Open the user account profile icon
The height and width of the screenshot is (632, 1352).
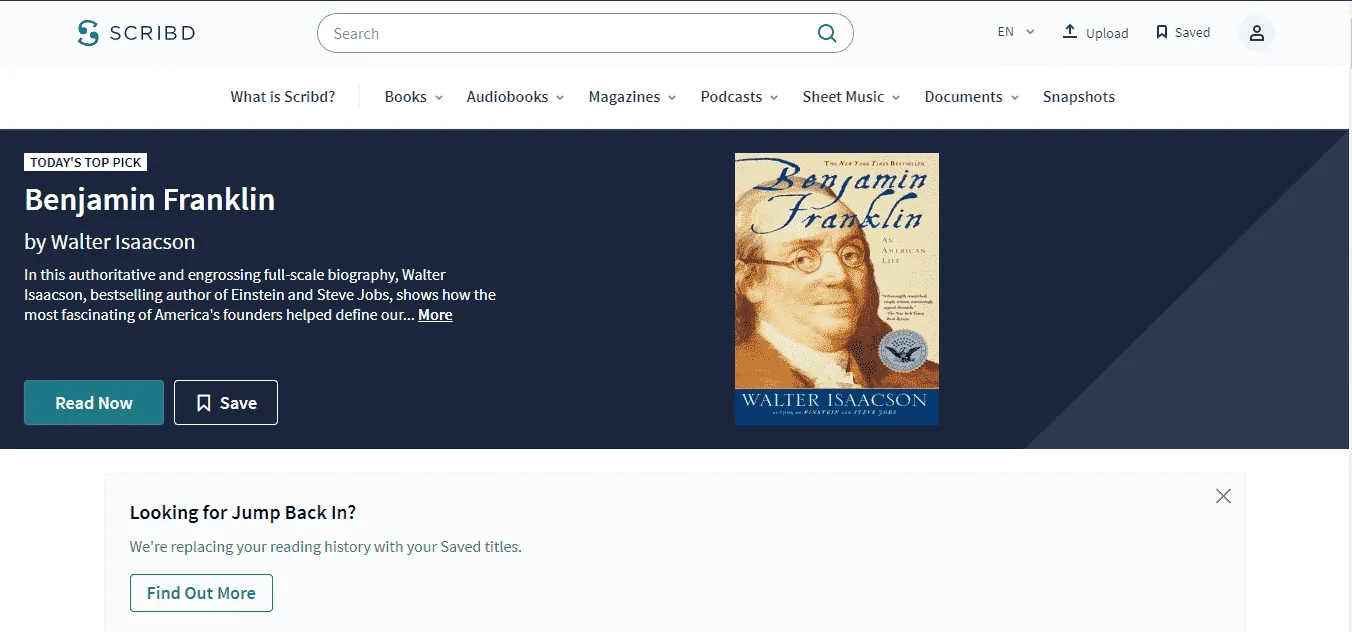coord(1257,33)
